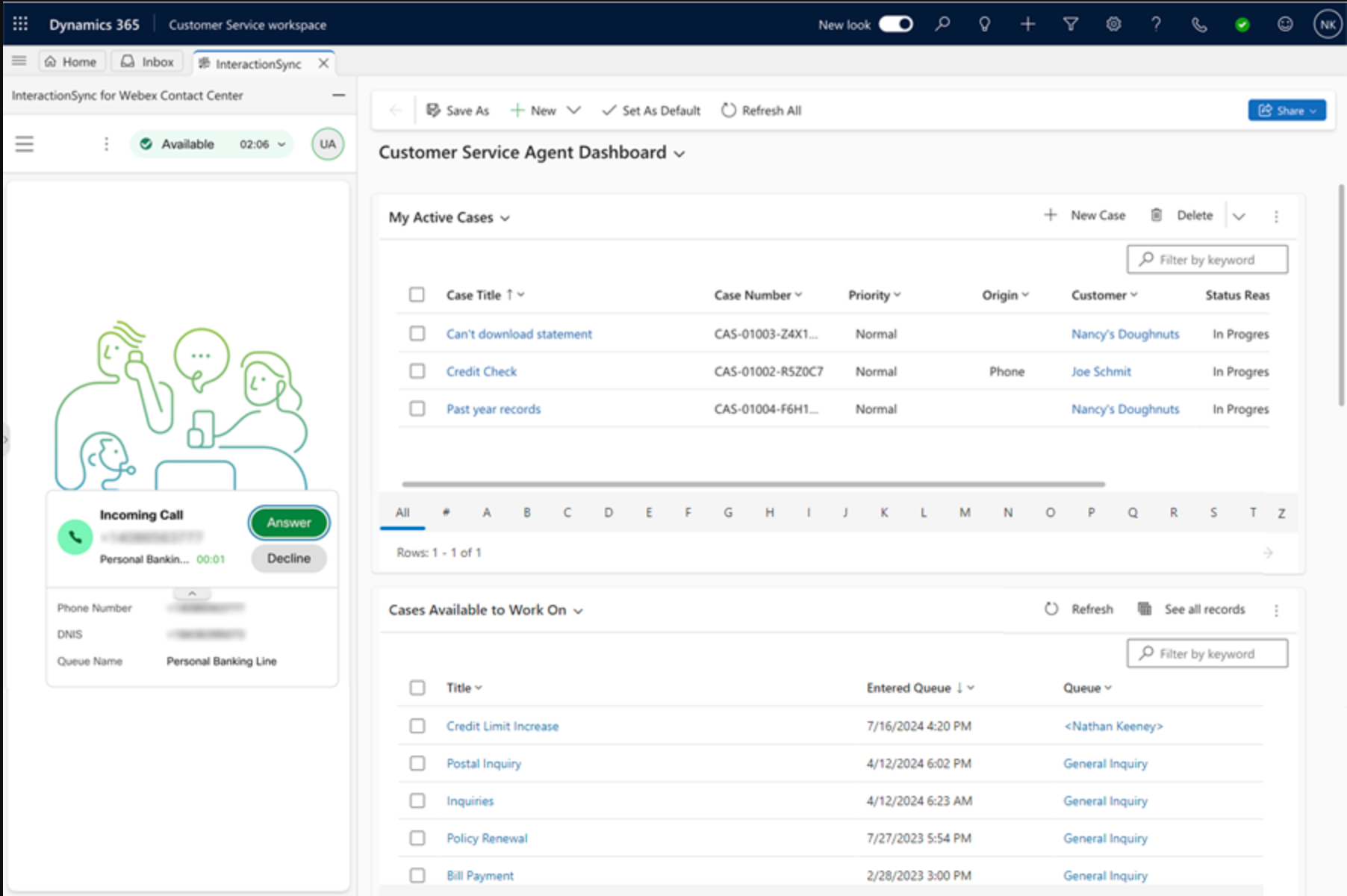Click Refresh in Cases Available panel
1347x896 pixels.
[x=1079, y=609]
